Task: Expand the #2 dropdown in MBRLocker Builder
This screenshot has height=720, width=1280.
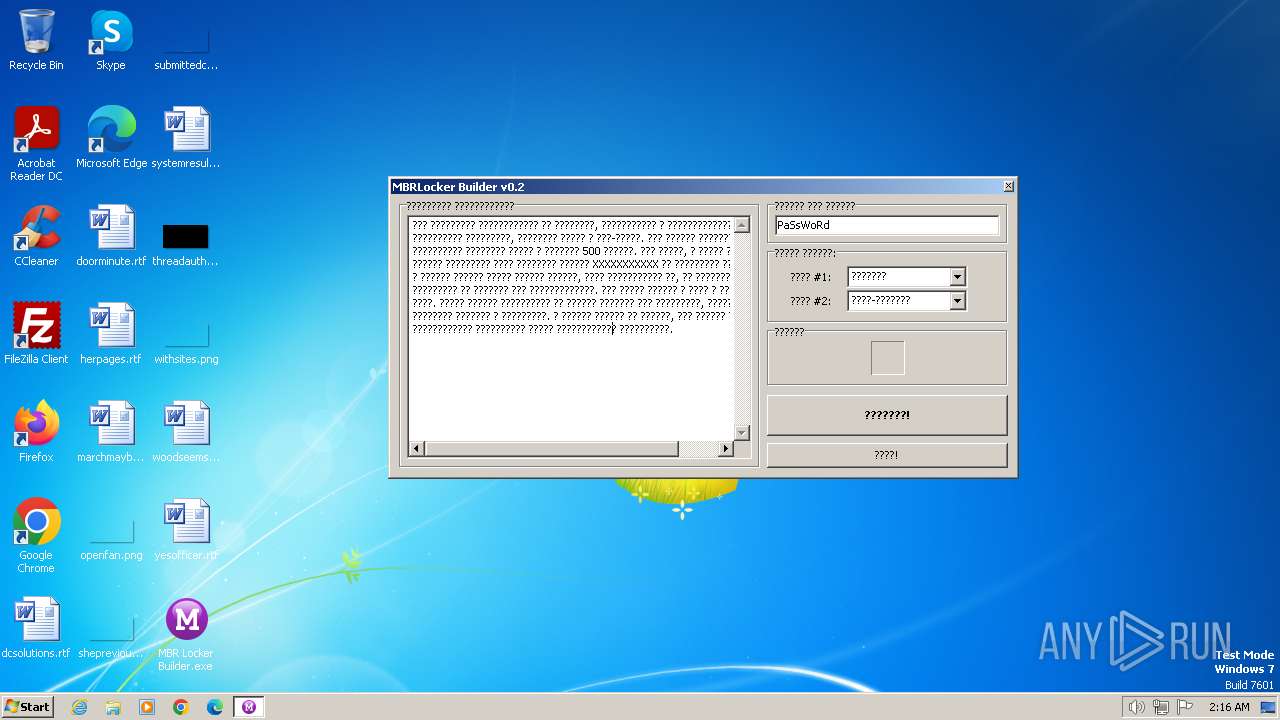Action: click(957, 301)
